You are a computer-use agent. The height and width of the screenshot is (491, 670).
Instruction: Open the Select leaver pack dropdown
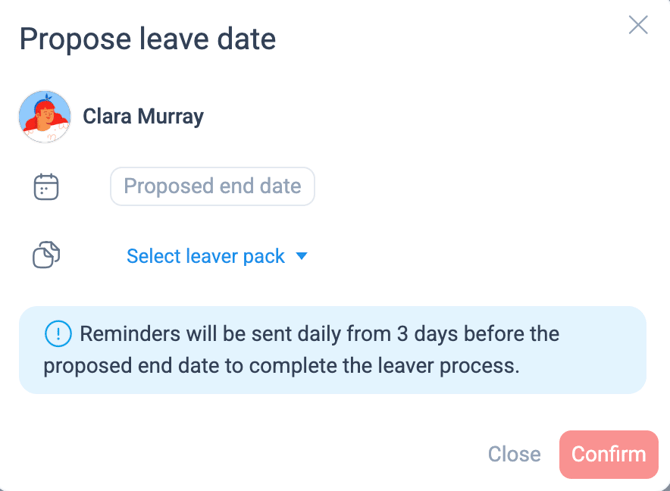(x=206, y=256)
